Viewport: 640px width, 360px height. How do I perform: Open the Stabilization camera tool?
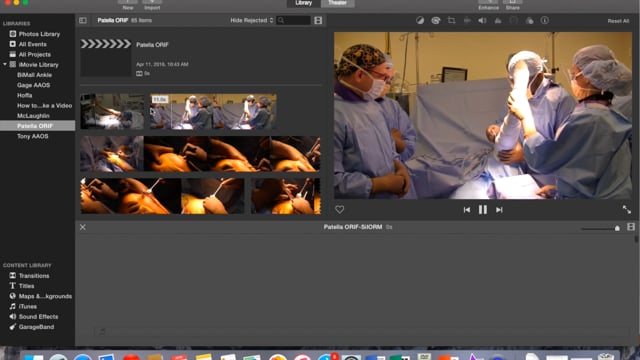(467, 20)
